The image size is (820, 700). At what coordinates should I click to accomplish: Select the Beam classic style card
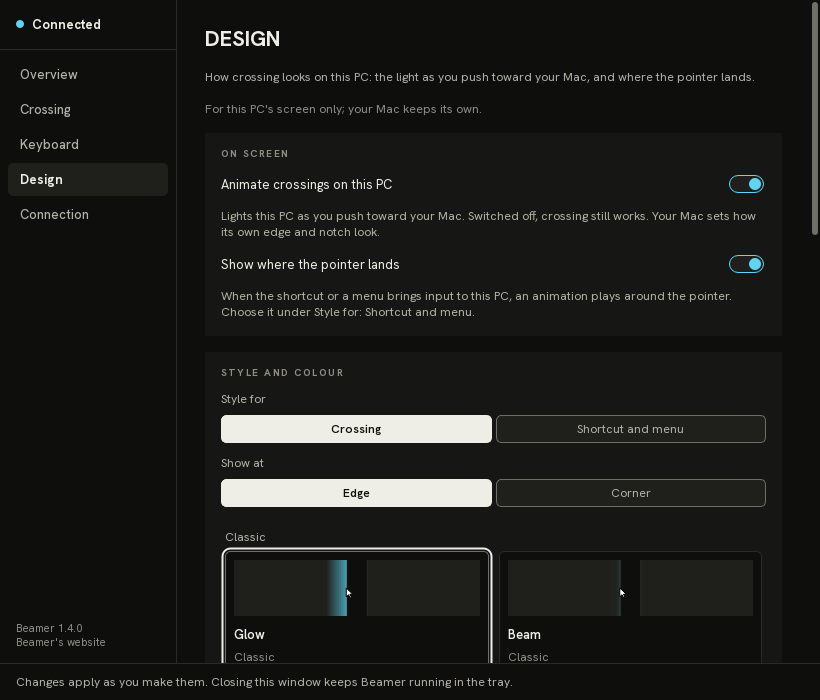[x=631, y=606]
